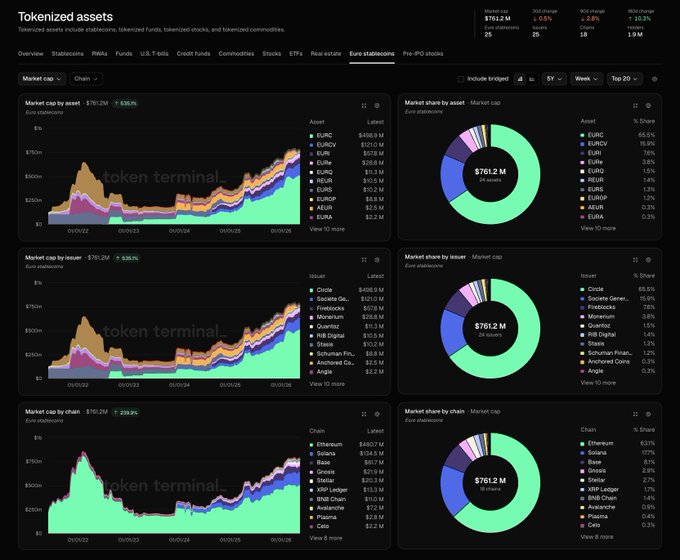
Task: Toggle Solana swatch in chain market share legend
Action: click(582, 453)
